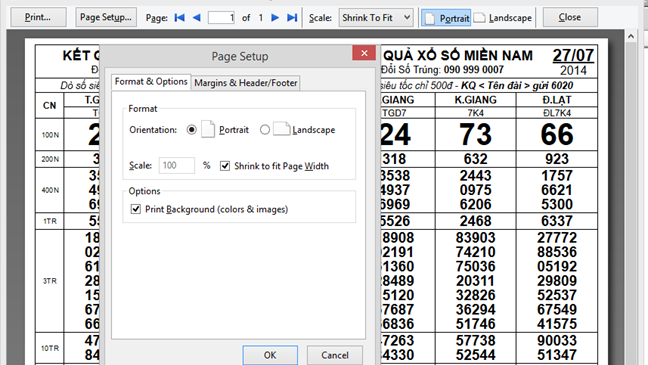Click phone number 090 999 0007
The width and height of the screenshot is (648, 365).
click(x=474, y=69)
